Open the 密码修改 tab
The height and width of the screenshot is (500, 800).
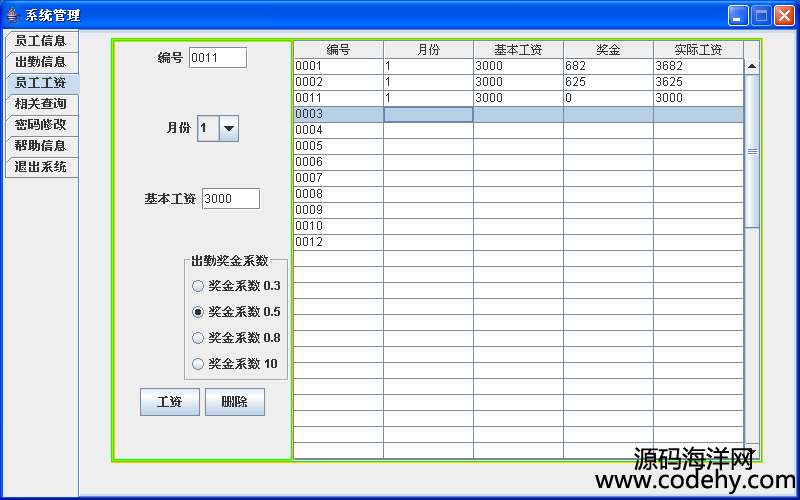click(41, 125)
